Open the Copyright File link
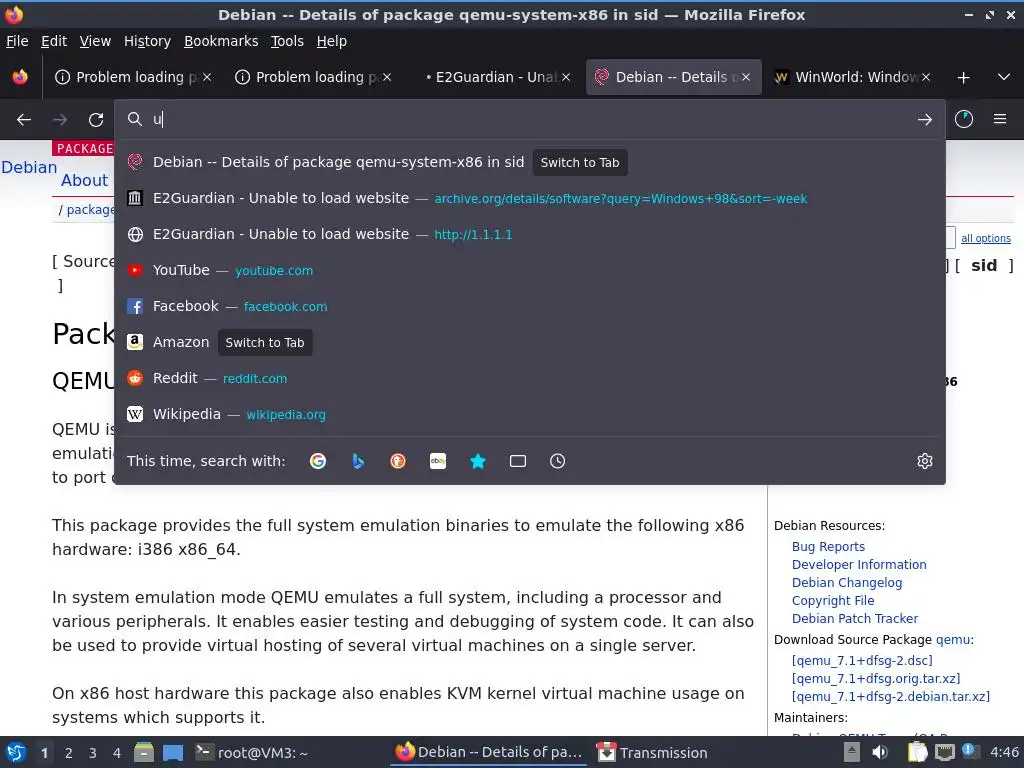This screenshot has height=768, width=1024. coord(833,601)
